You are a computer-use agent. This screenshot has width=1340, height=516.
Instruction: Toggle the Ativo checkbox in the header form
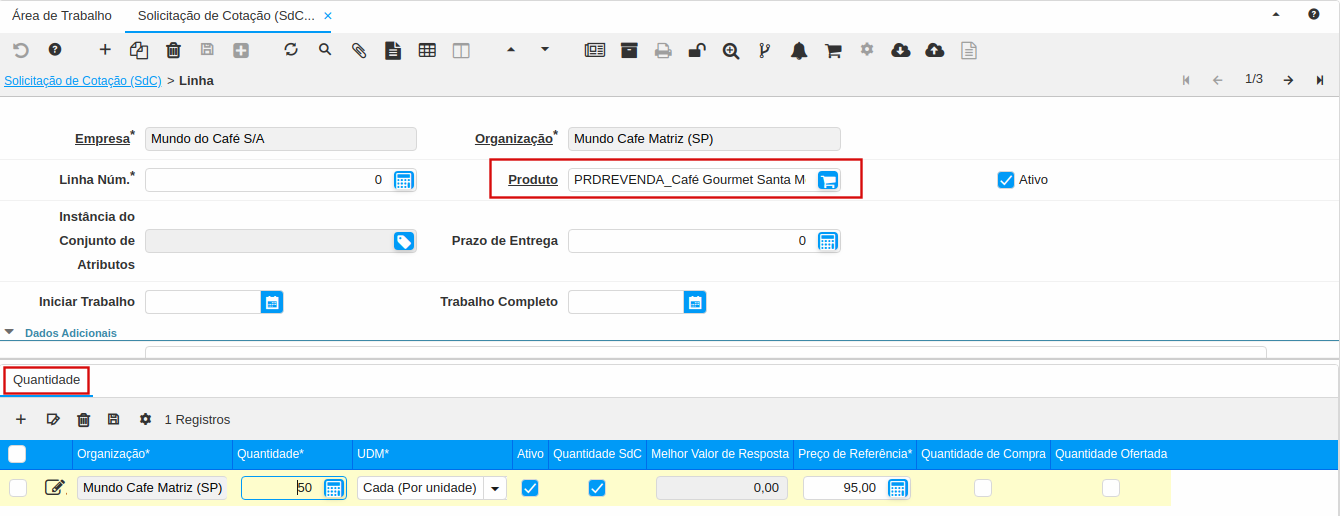tap(1006, 180)
